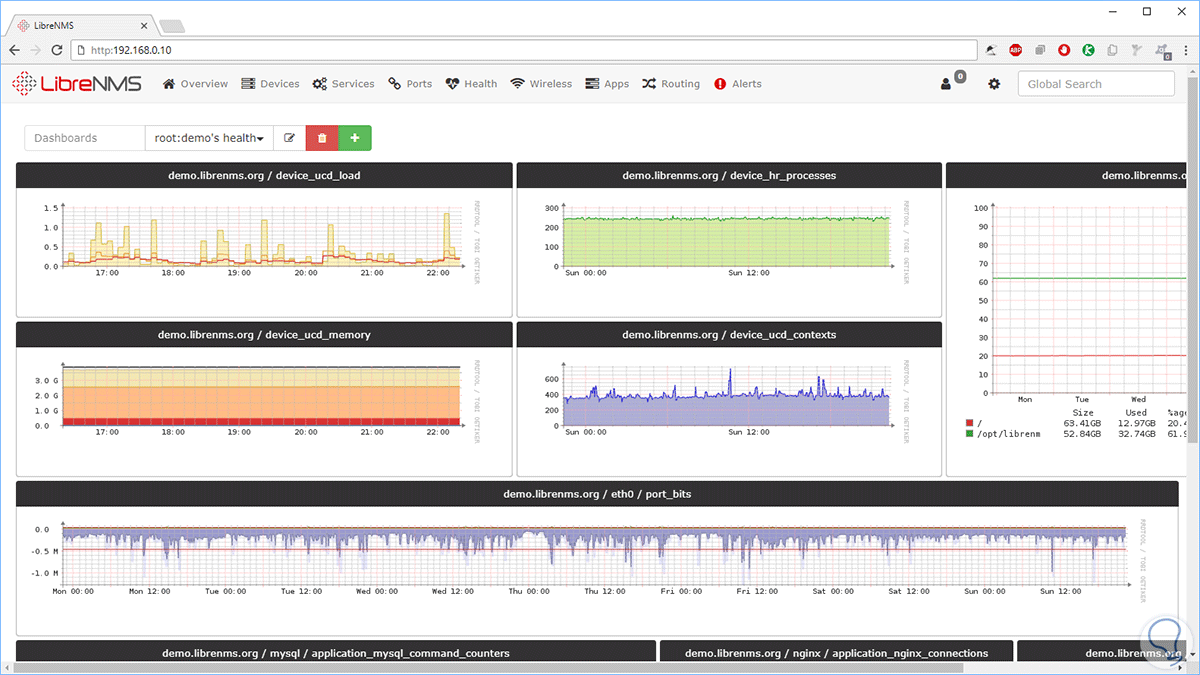Focus the Global Search field
The width and height of the screenshot is (1200, 675).
click(x=1096, y=84)
